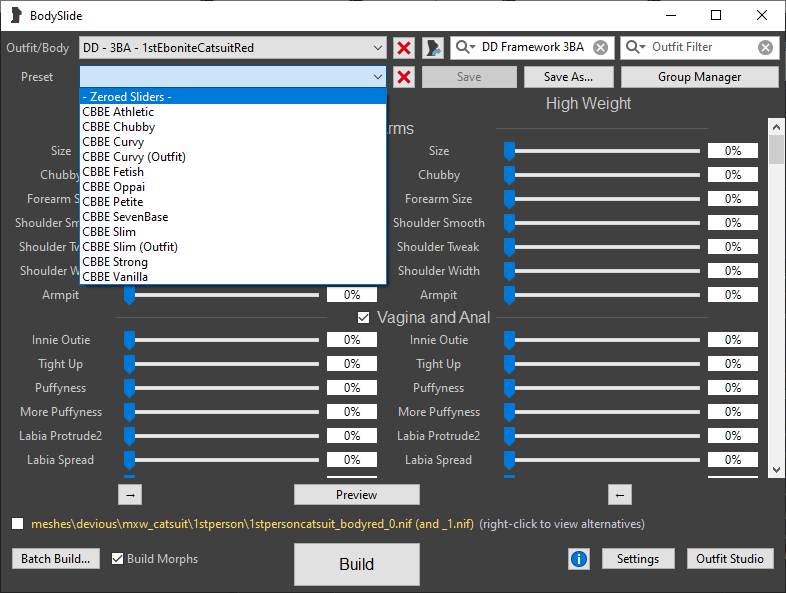Image resolution: width=786 pixels, height=593 pixels.
Task: Copy high weight to low with left arrow
Action: coord(620,495)
